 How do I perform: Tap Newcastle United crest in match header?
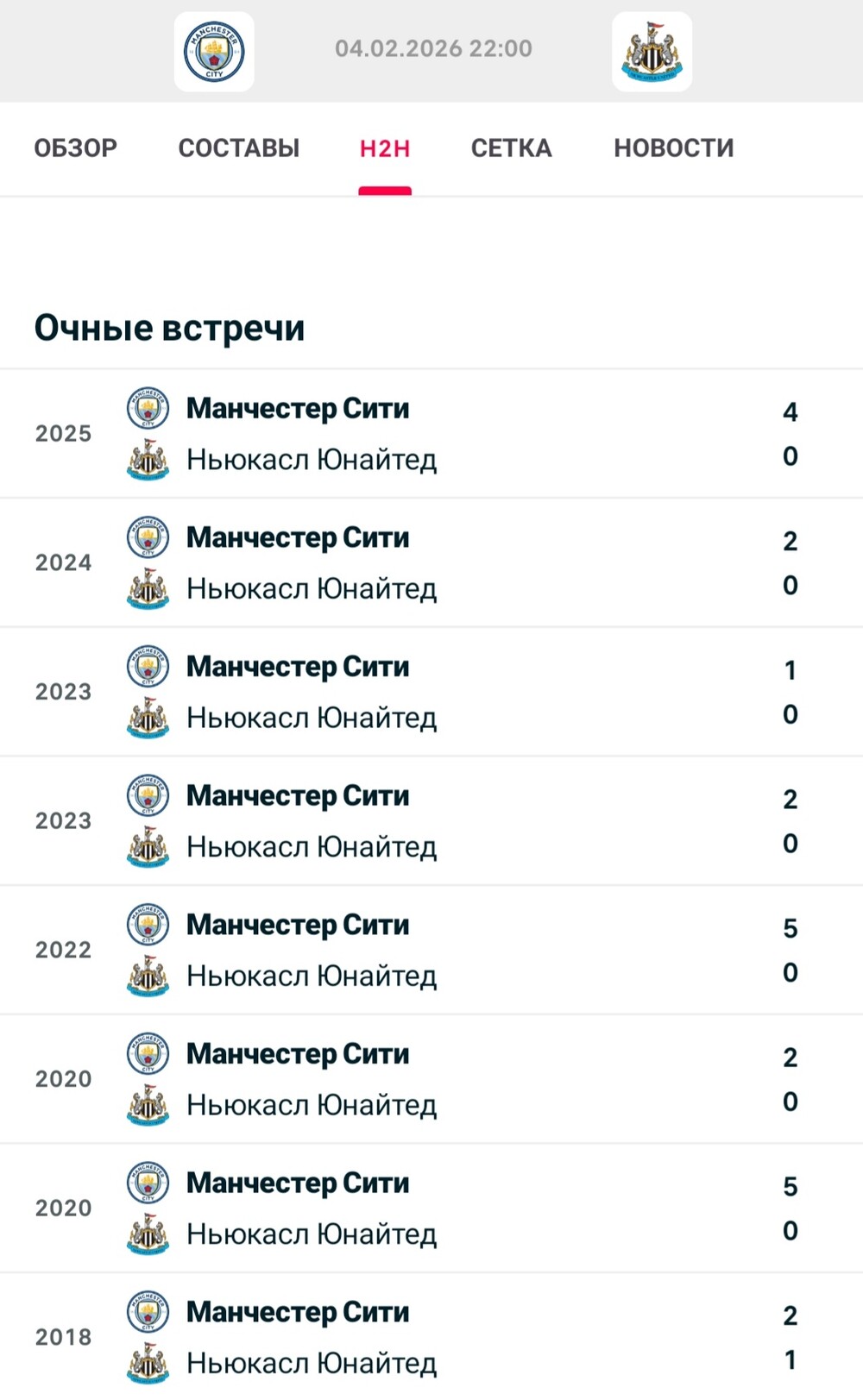652,52
